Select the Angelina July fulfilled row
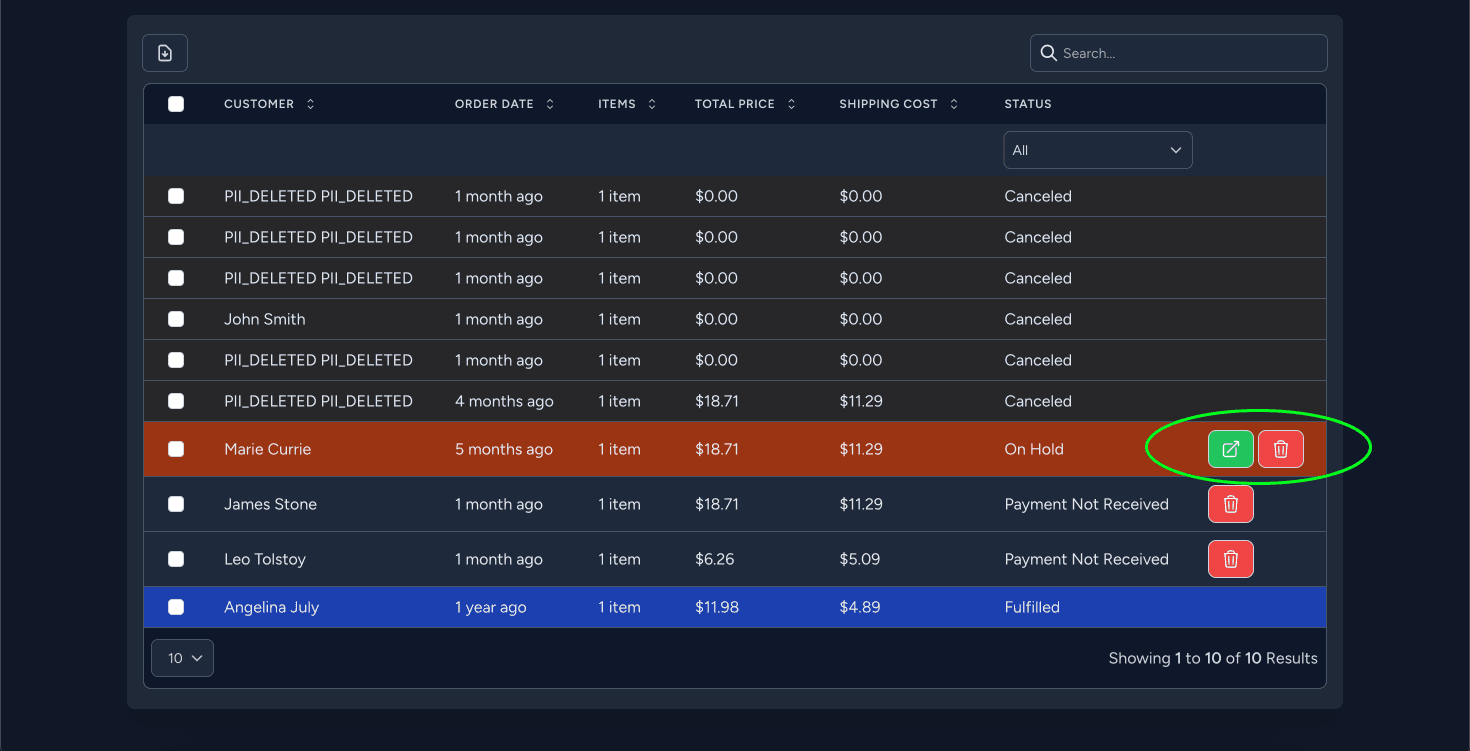1470x751 pixels. tap(600, 607)
